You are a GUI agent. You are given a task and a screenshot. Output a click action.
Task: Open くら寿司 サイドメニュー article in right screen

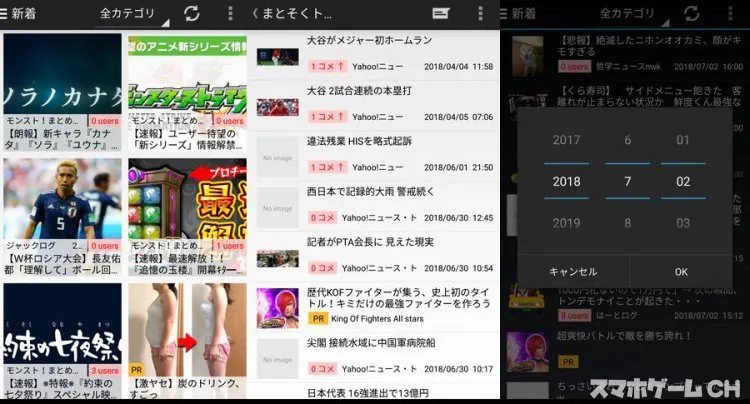pyautogui.click(x=626, y=96)
